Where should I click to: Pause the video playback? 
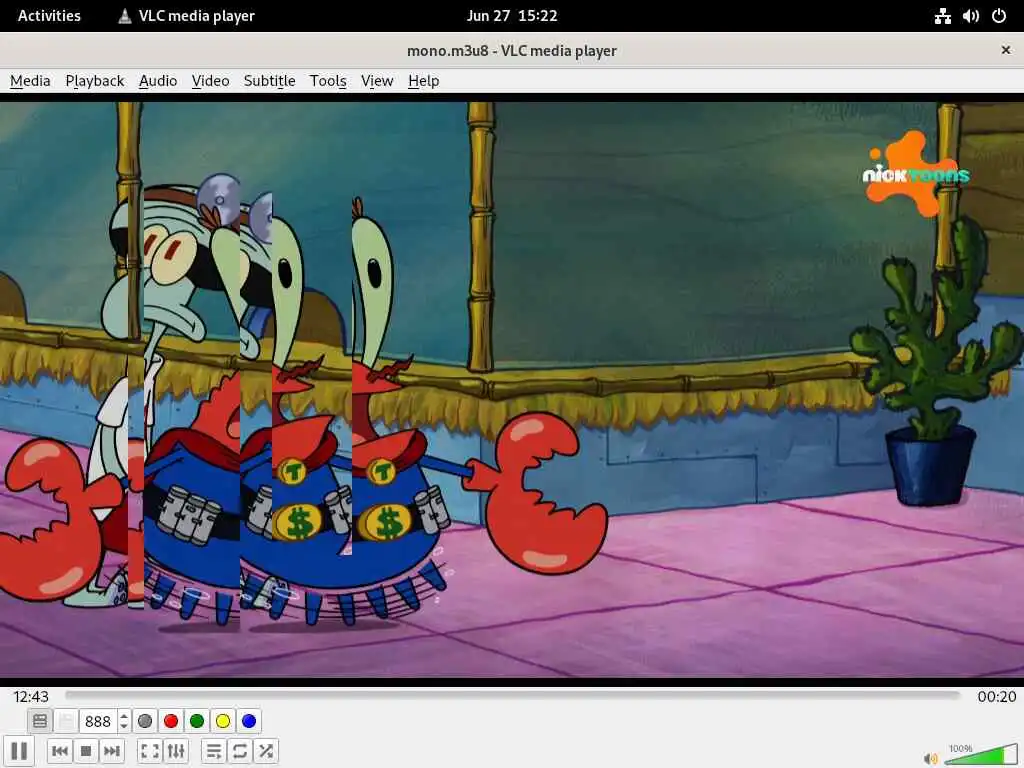pyautogui.click(x=19, y=751)
